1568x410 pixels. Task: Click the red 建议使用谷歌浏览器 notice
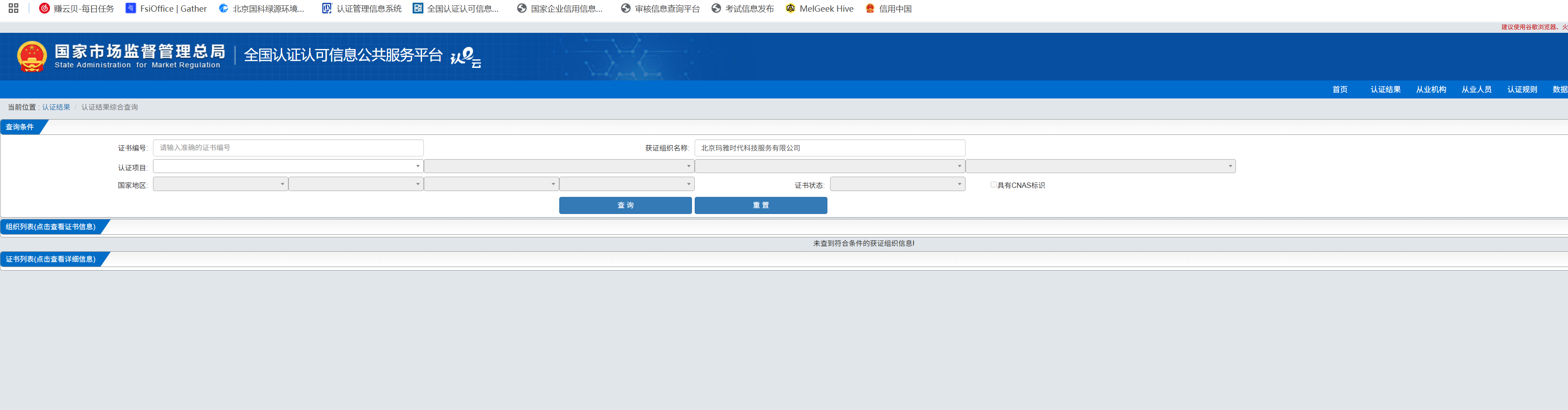point(1534,27)
